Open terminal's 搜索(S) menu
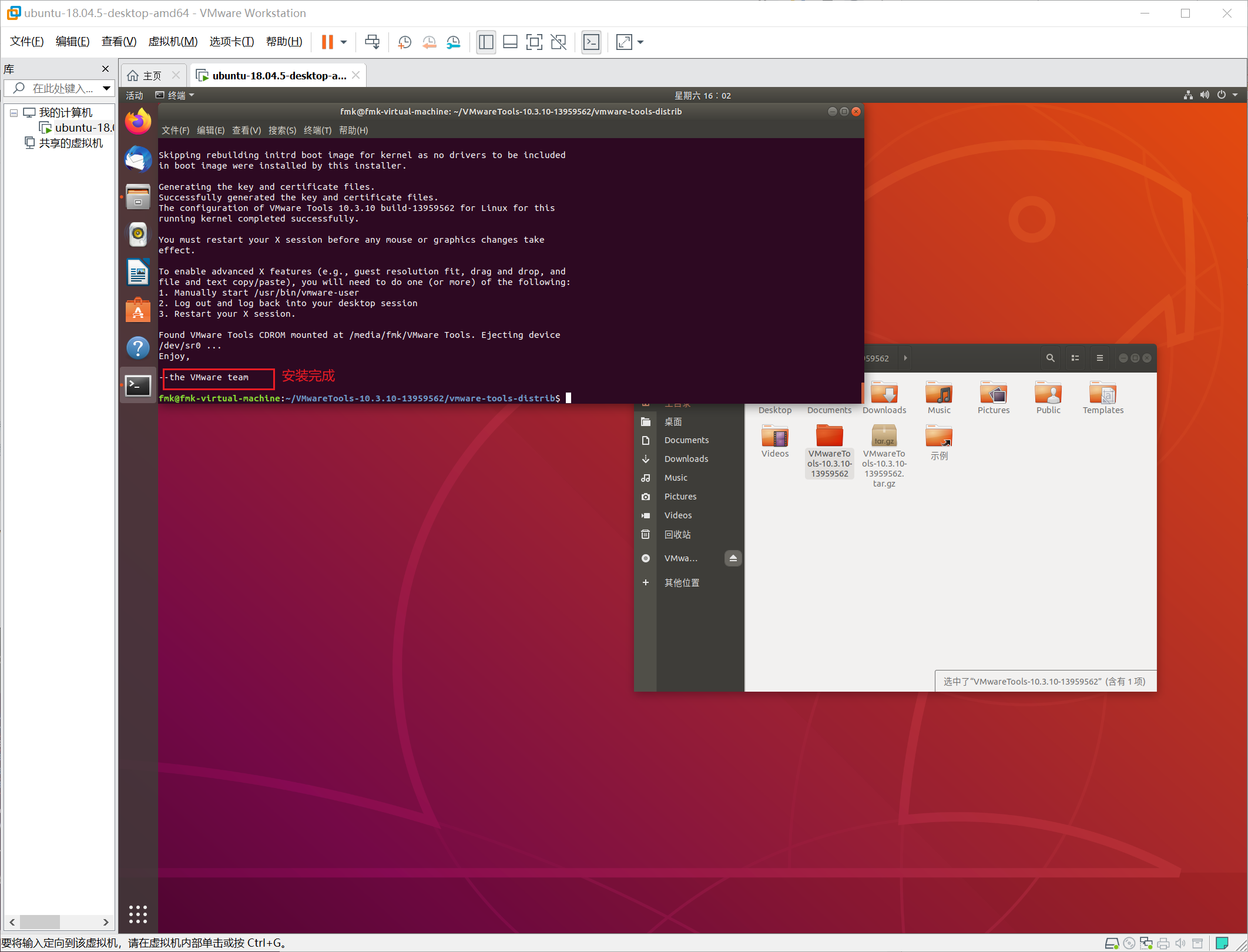Image resolution: width=1248 pixels, height=952 pixels. [x=282, y=130]
